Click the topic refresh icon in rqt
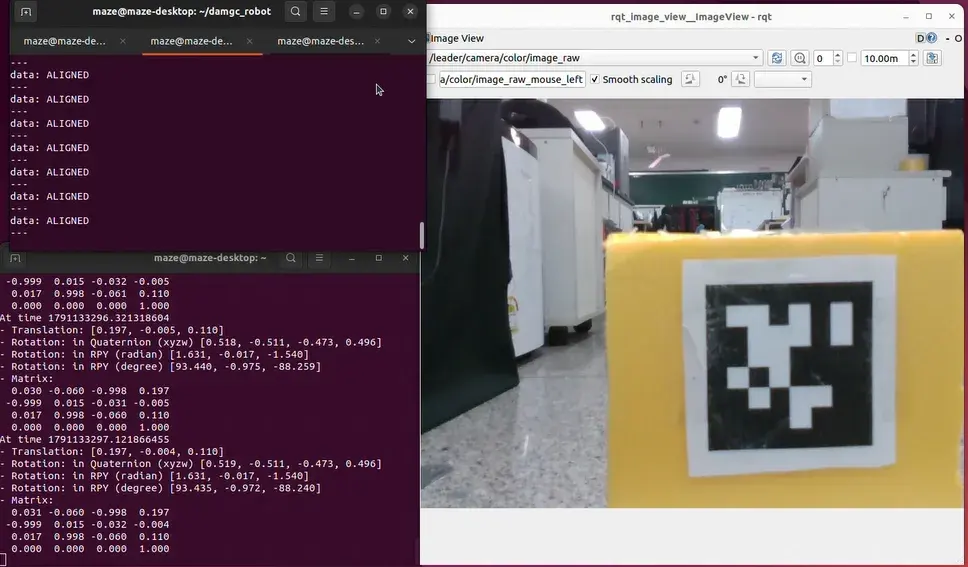The height and width of the screenshot is (567, 968). tap(777, 58)
